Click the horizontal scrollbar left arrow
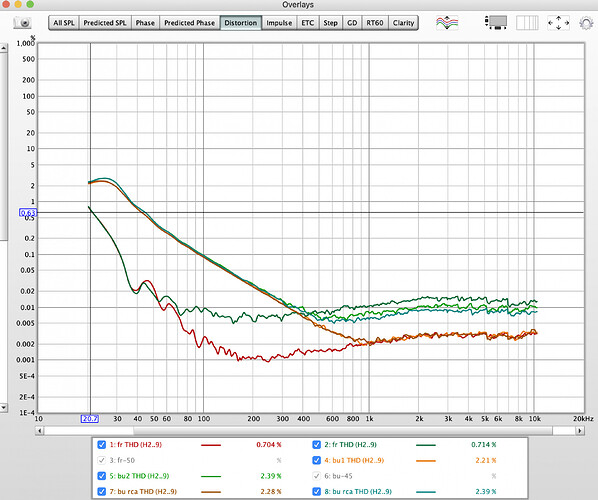The height and width of the screenshot is (500, 598). pos(40,431)
